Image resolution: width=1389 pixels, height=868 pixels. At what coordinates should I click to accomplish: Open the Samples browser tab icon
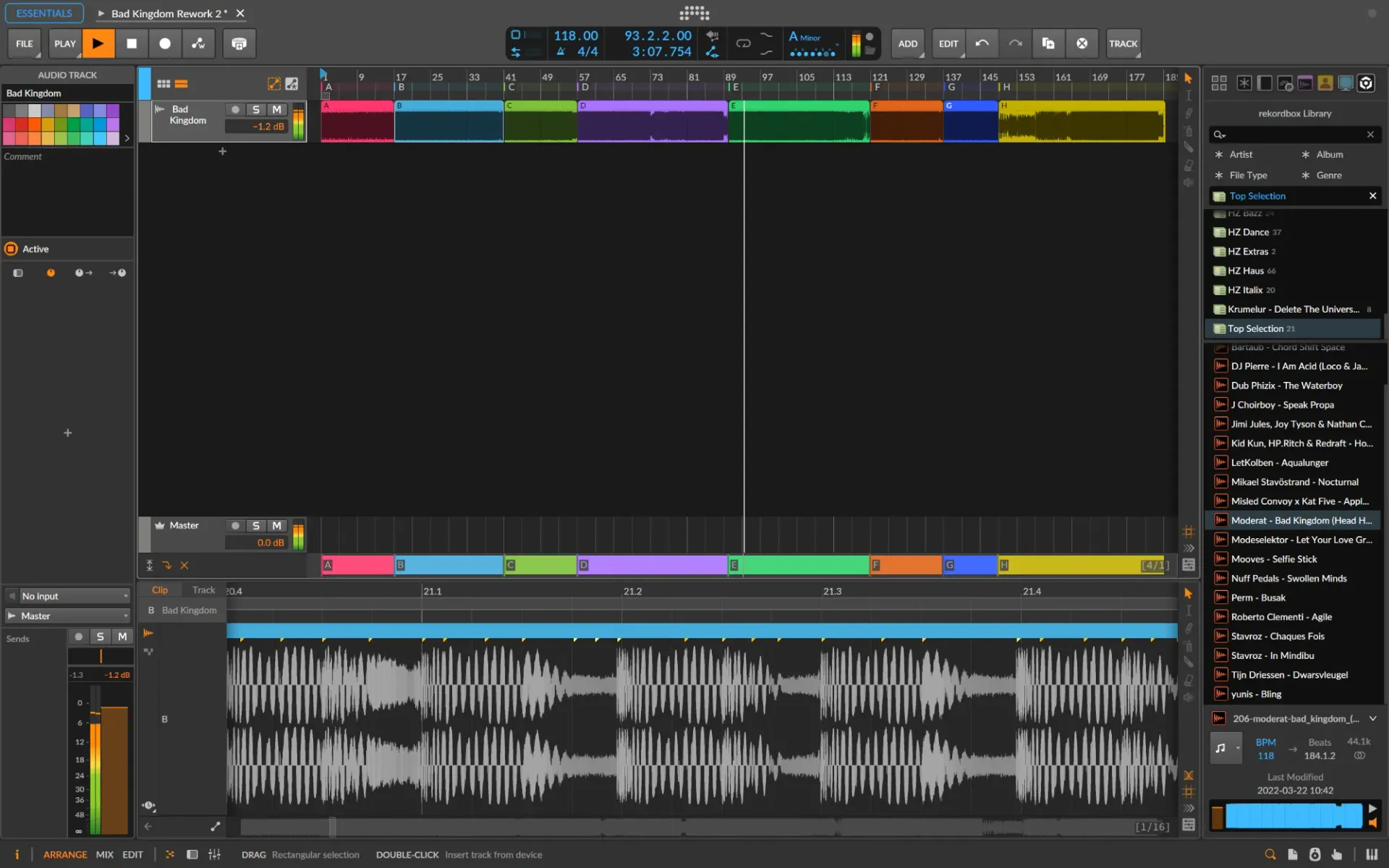pos(1305,83)
